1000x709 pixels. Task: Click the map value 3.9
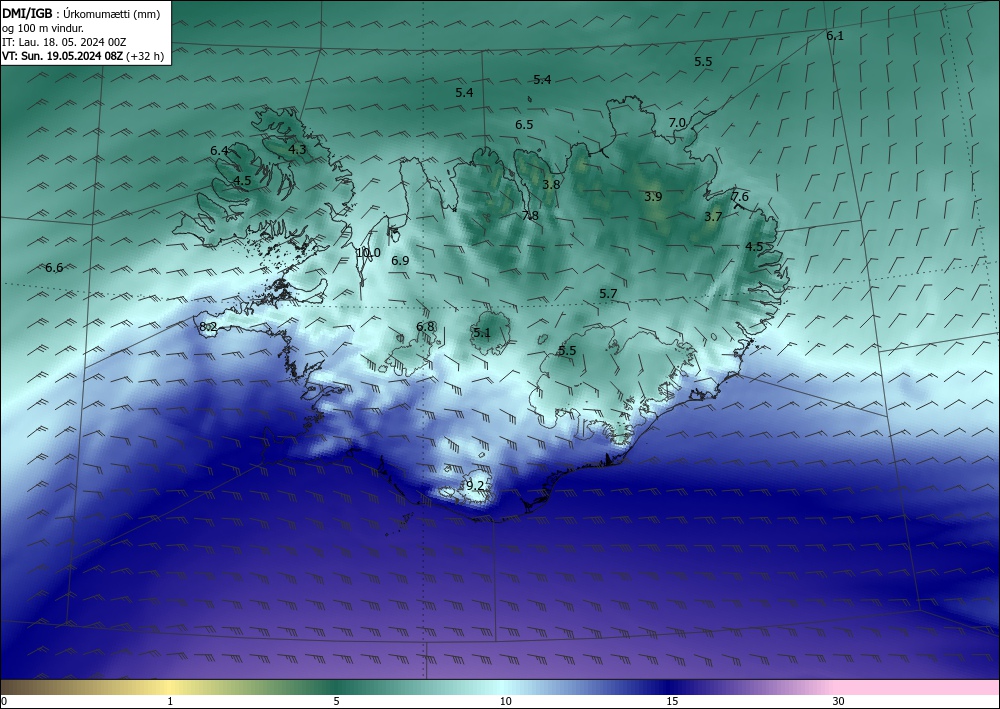click(653, 196)
